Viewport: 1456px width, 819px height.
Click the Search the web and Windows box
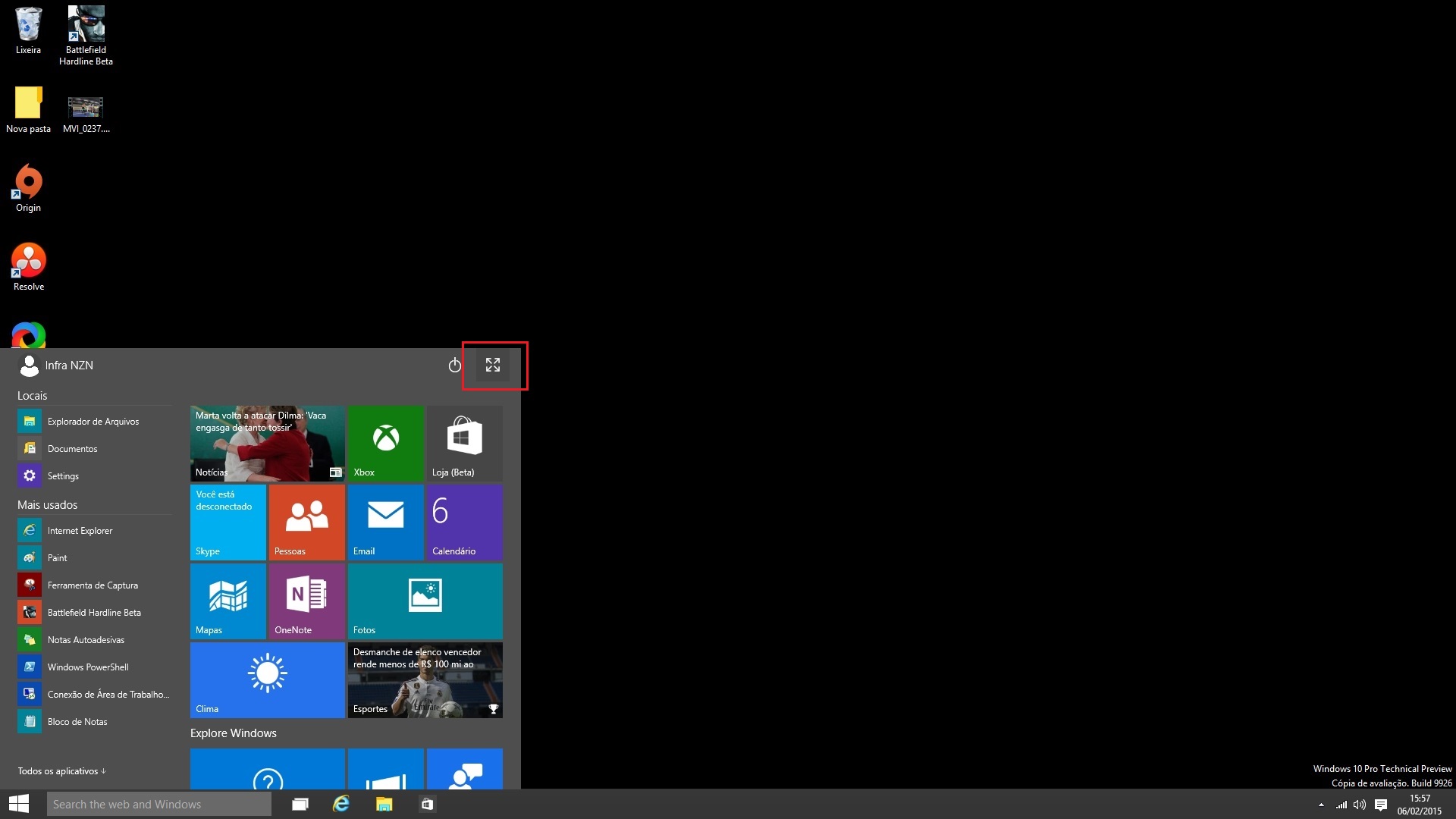(x=158, y=805)
